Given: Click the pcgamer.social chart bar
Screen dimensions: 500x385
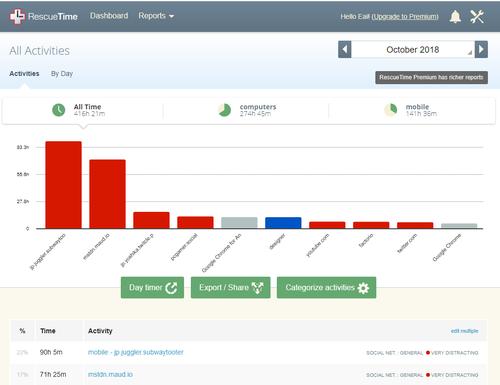Looking at the screenshot, I should (x=195, y=223).
